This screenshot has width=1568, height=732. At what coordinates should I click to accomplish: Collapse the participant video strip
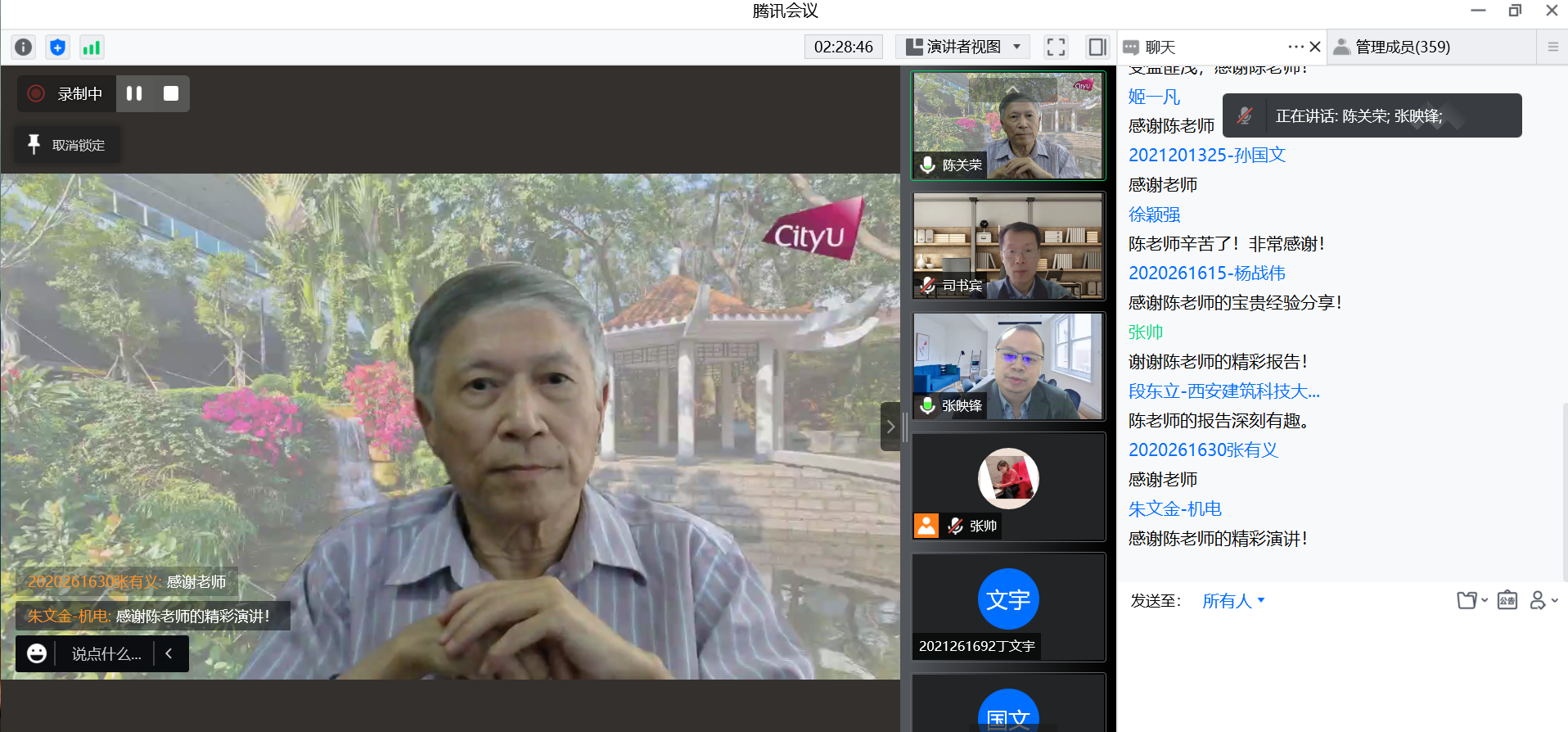point(890,427)
